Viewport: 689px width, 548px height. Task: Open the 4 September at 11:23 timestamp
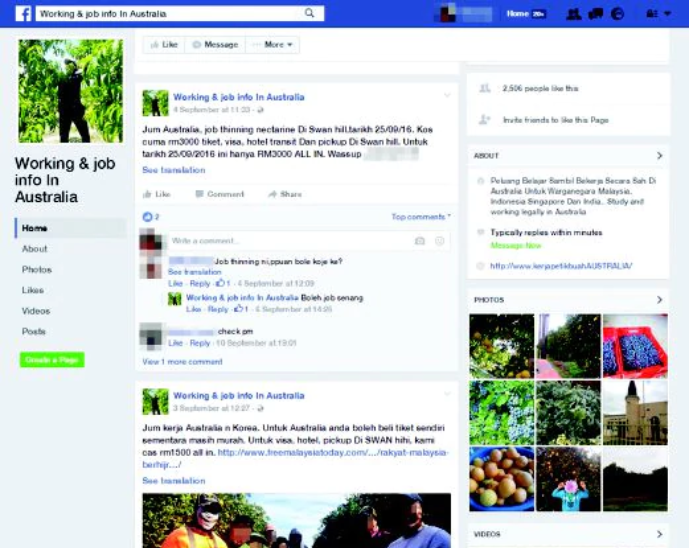coord(211,110)
